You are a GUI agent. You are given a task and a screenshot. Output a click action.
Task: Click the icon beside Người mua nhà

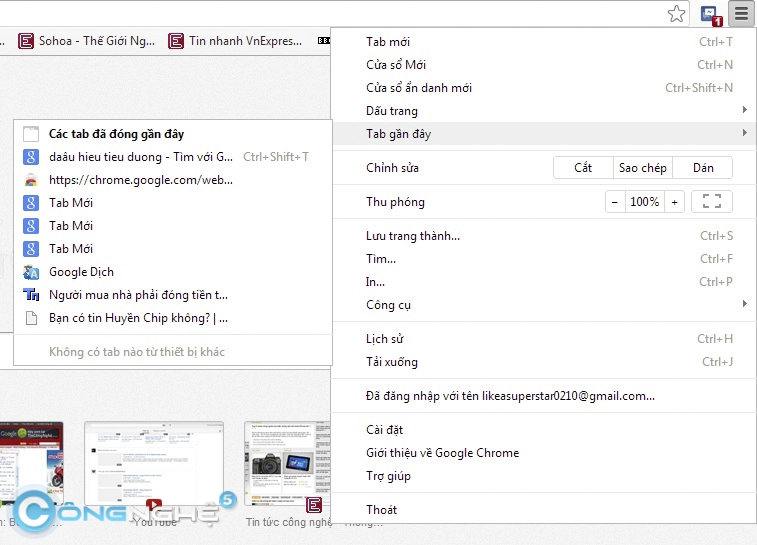[31, 295]
